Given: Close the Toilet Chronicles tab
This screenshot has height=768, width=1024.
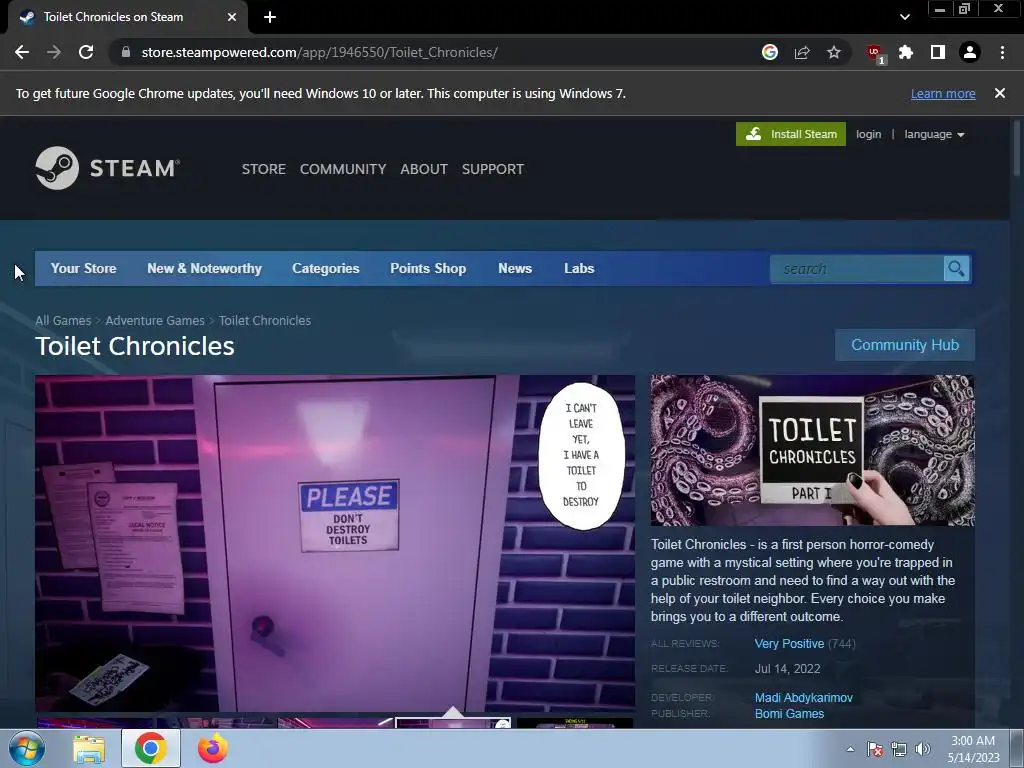Looking at the screenshot, I should tap(232, 17).
